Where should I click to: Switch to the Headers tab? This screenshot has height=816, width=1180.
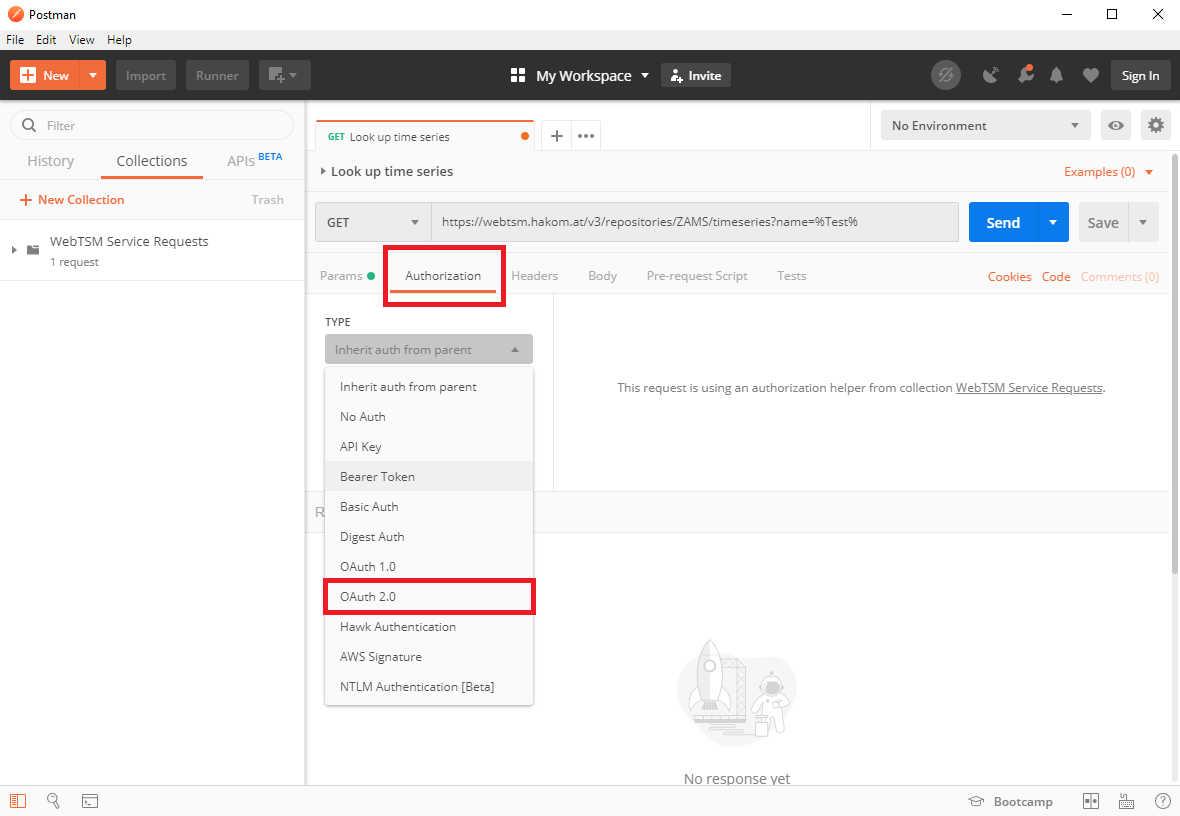(534, 276)
